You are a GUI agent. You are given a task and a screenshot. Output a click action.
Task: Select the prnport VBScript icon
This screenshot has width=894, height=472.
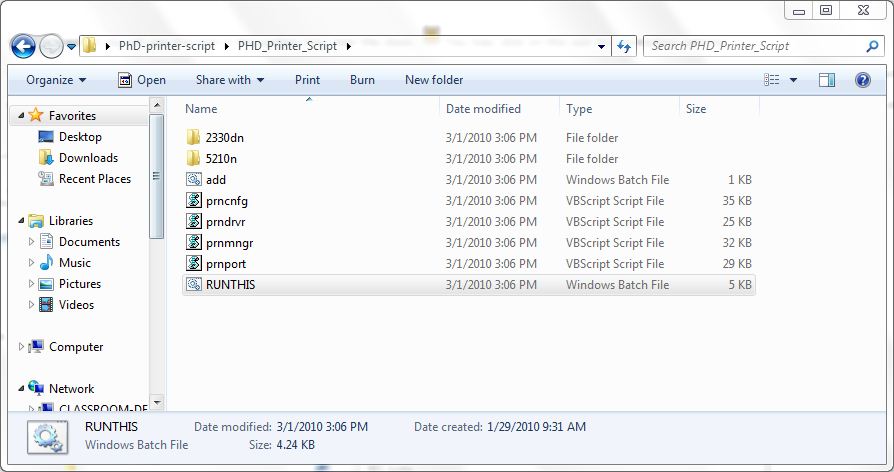click(194, 263)
